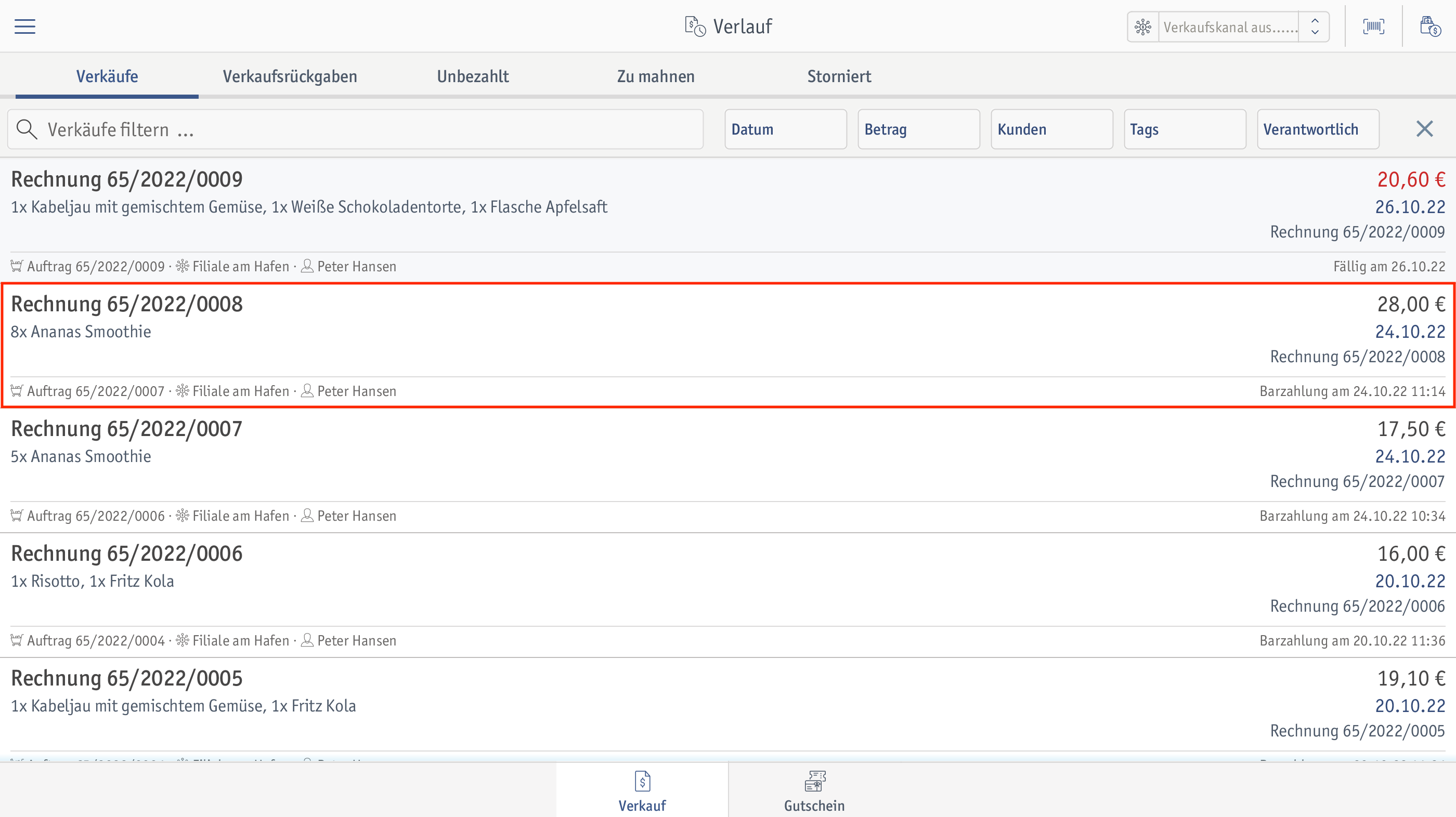Click the Verlauf history icon in title
This screenshot has width=1456, height=817.
click(x=695, y=27)
